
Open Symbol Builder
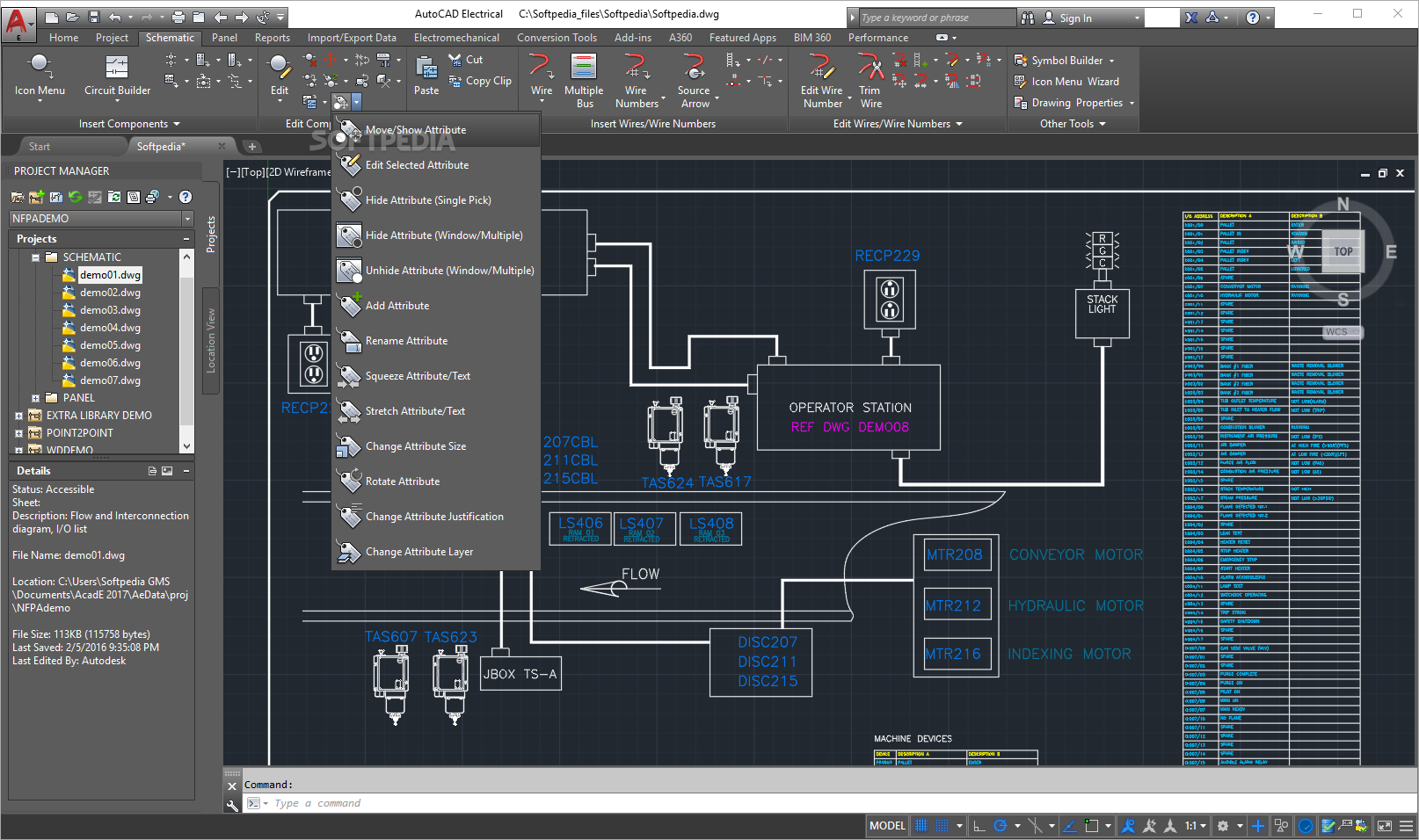[1064, 61]
